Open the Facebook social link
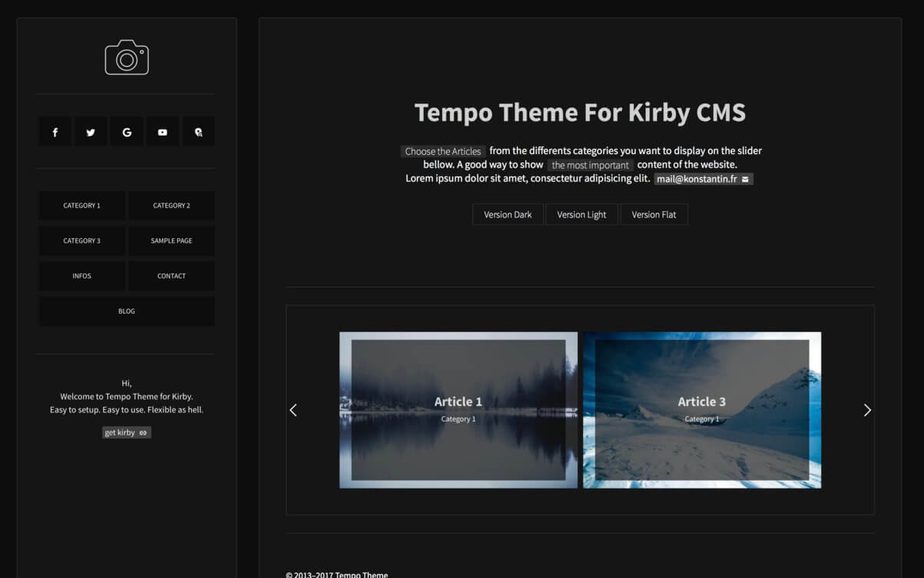 [x=55, y=132]
